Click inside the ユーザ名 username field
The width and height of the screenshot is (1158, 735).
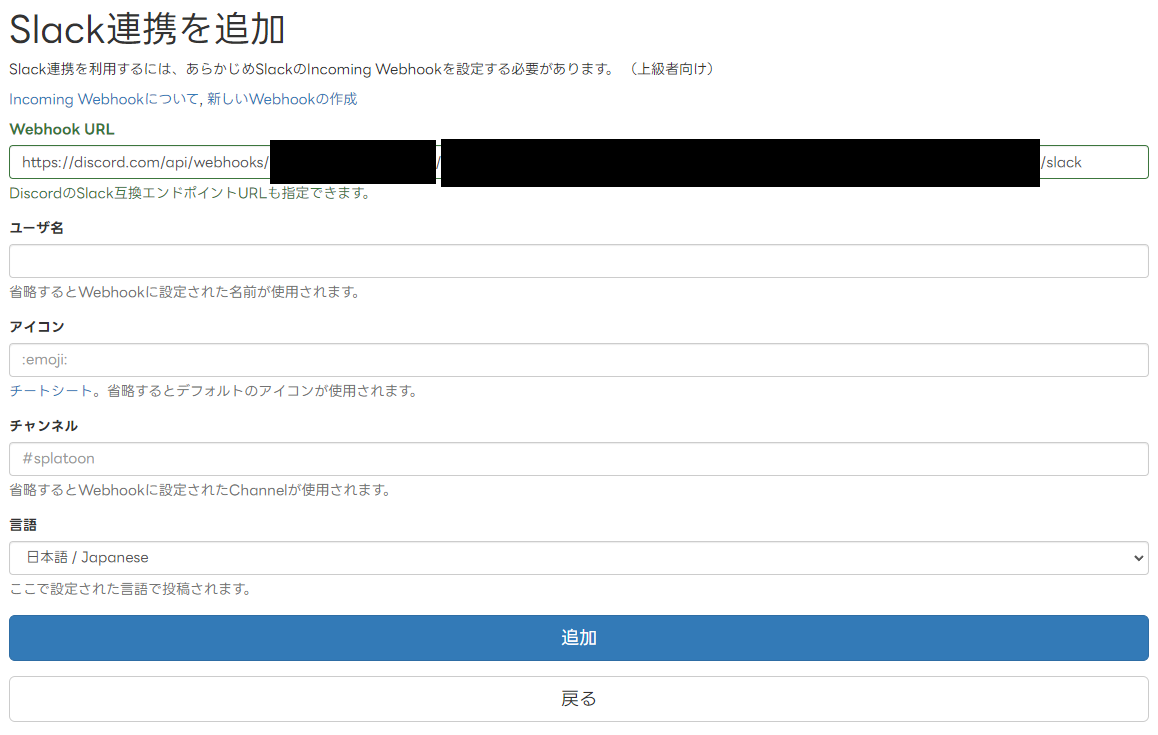tap(578, 262)
